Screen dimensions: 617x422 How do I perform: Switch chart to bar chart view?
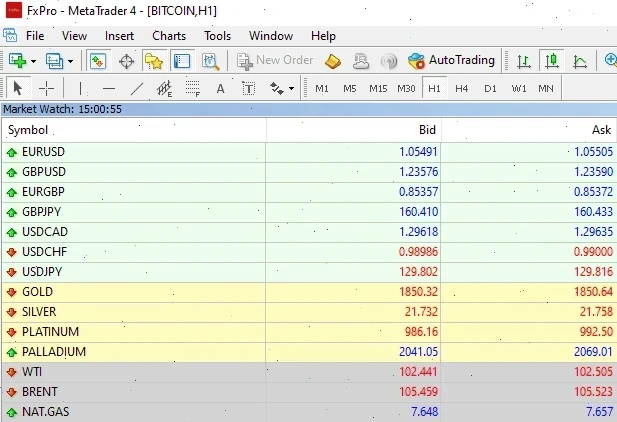pos(523,61)
